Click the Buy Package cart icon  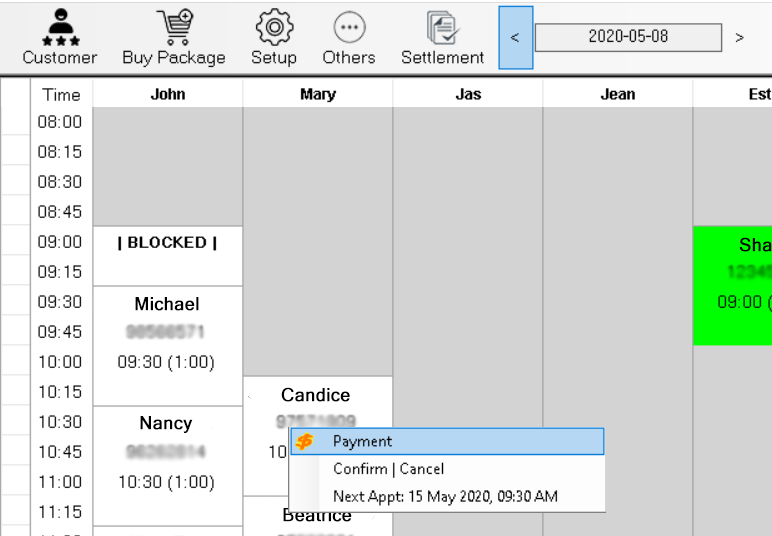tap(174, 27)
